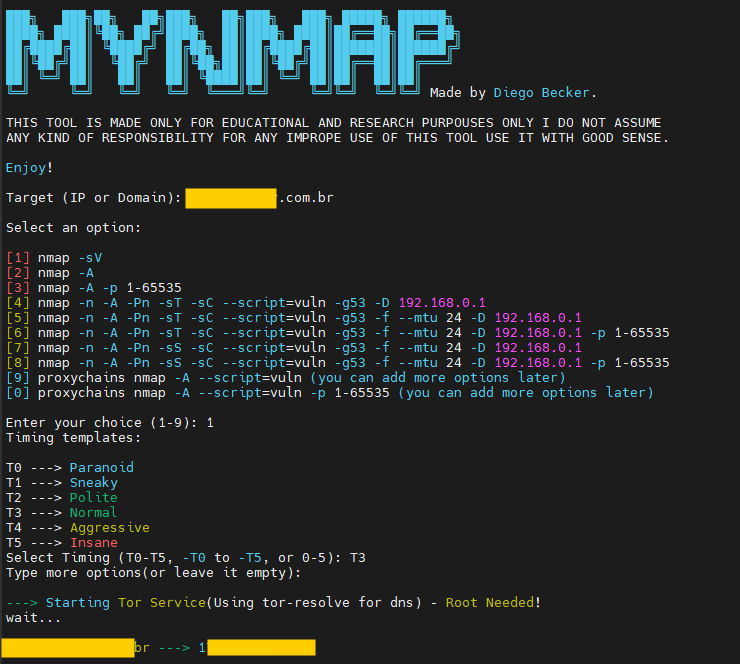Click the 'THIS TOOL IS MADE ONLY FOR EDUCATIONAL' line
Image resolution: width=740 pixels, height=664 pixels.
tap(333, 123)
